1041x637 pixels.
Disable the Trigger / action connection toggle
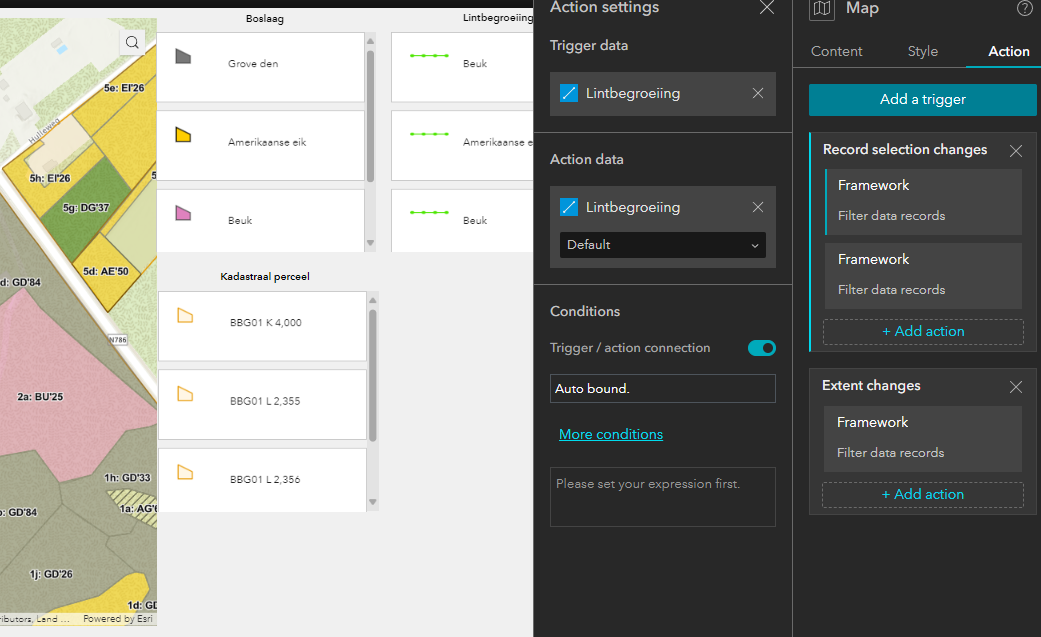[x=761, y=348]
